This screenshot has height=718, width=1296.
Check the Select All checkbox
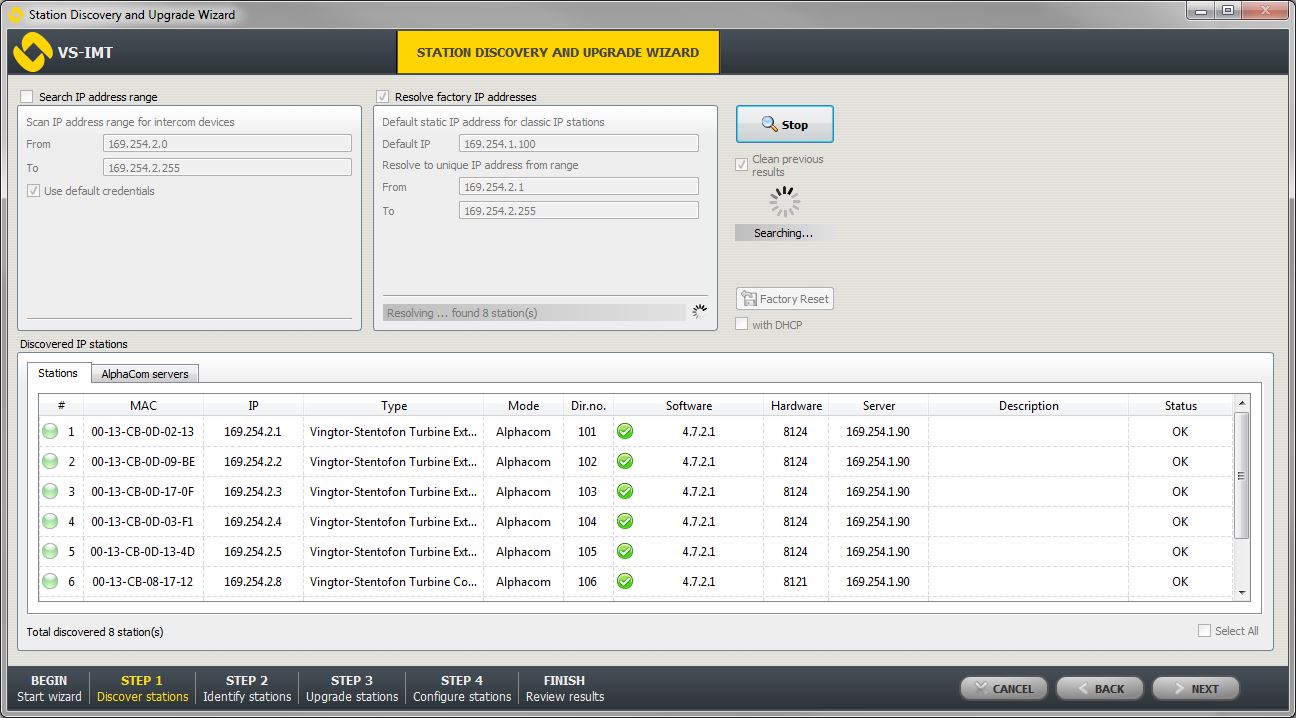click(1204, 631)
